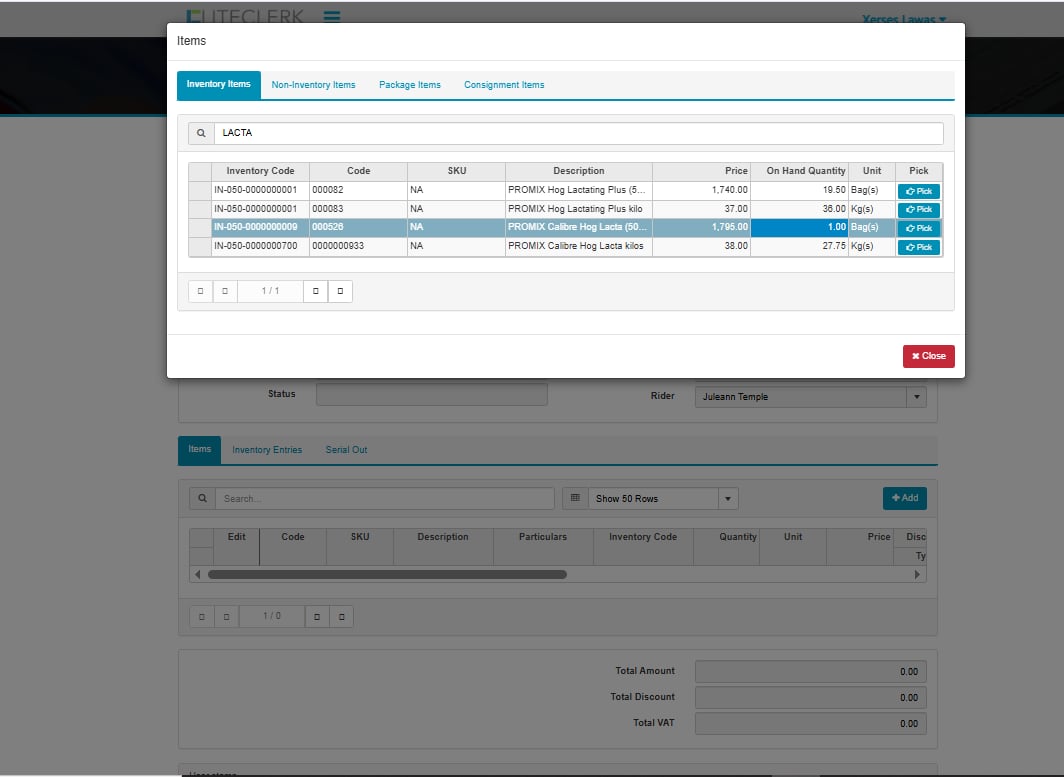Screen dimensions: 1064x777
Task: Expand the Rider dropdown showing Juleann Temple
Action: point(916,397)
